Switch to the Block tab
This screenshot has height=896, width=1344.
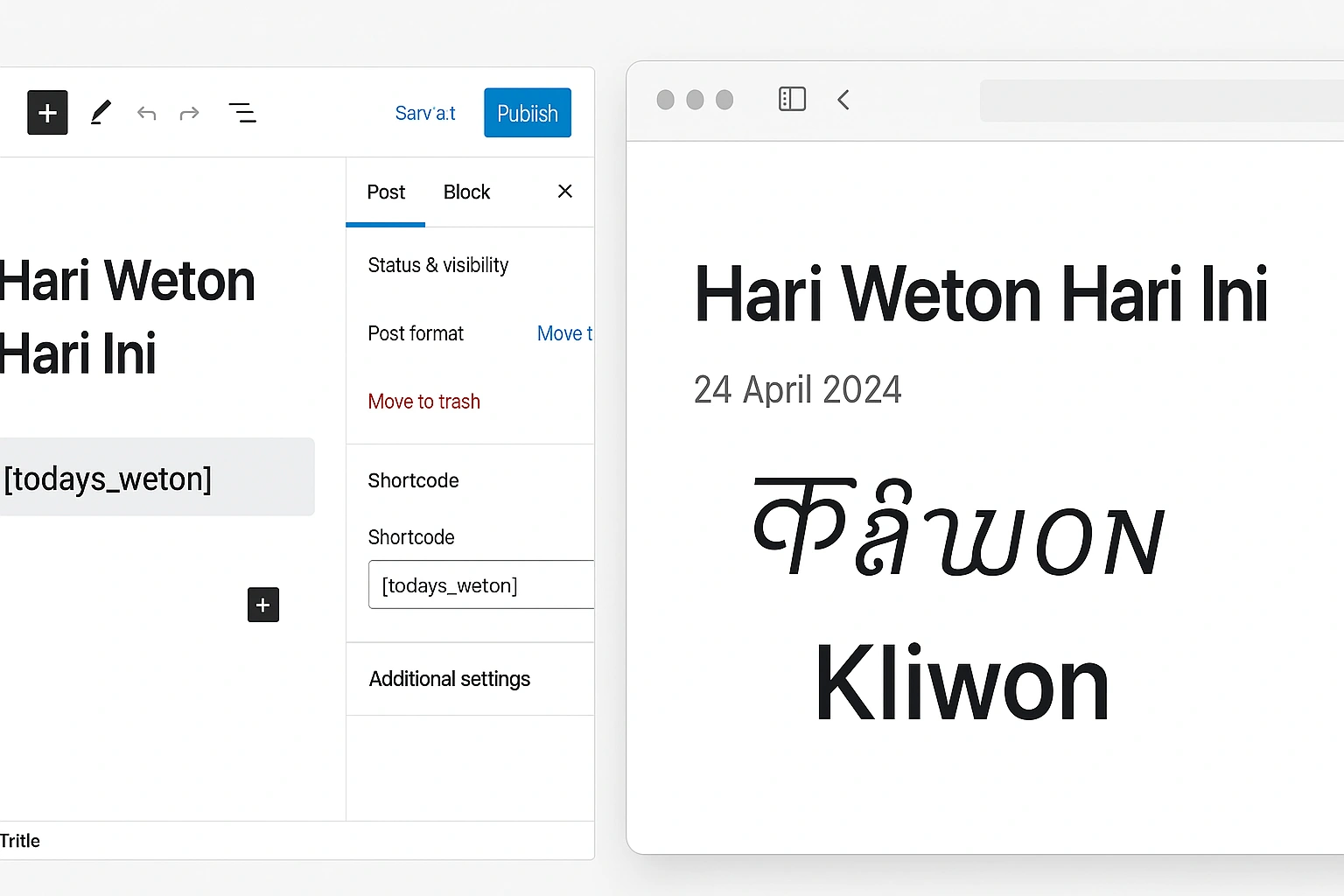(x=466, y=192)
